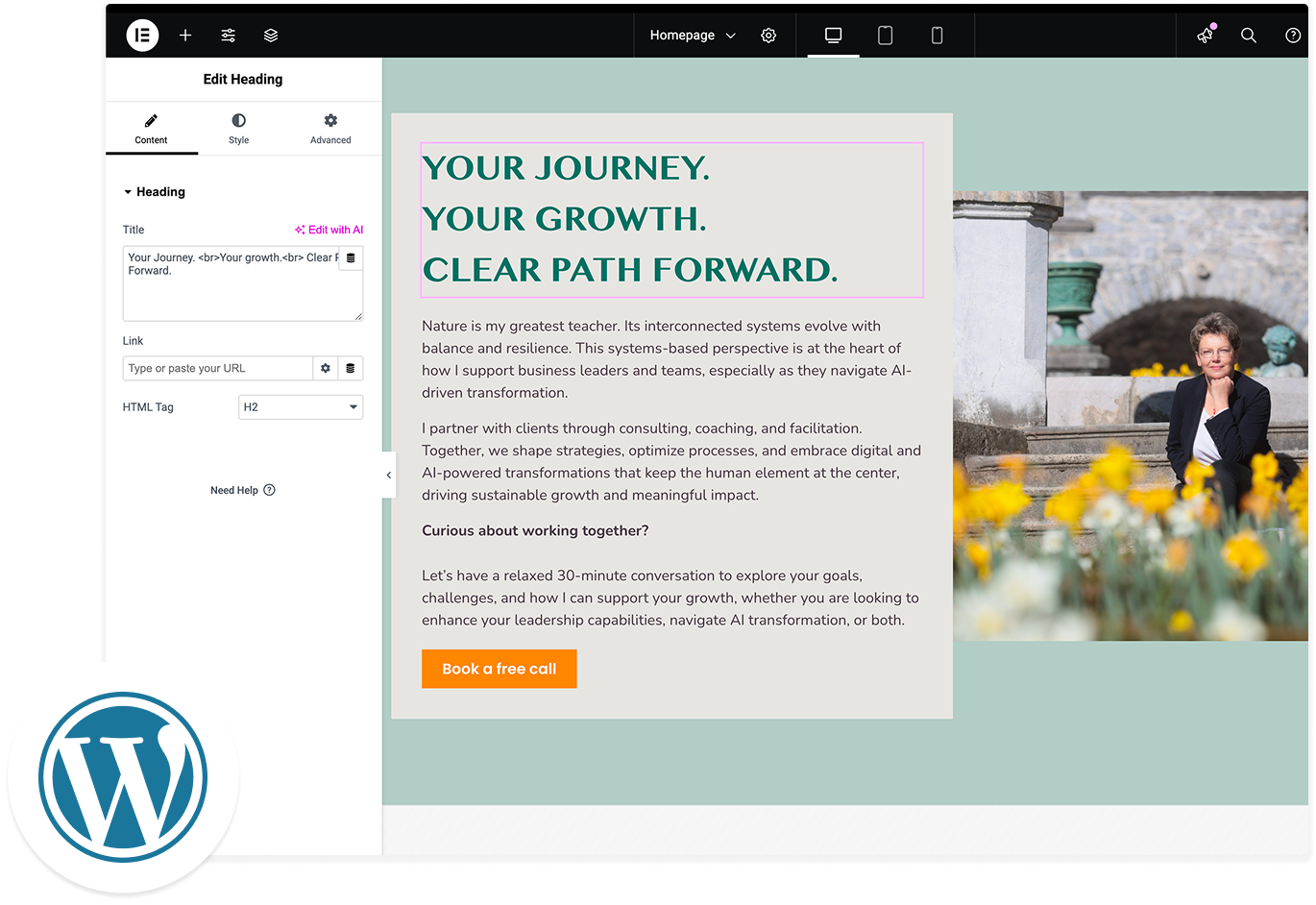The width and height of the screenshot is (1316, 905).
Task: Open the What's New megaphone icon
Action: (1205, 36)
